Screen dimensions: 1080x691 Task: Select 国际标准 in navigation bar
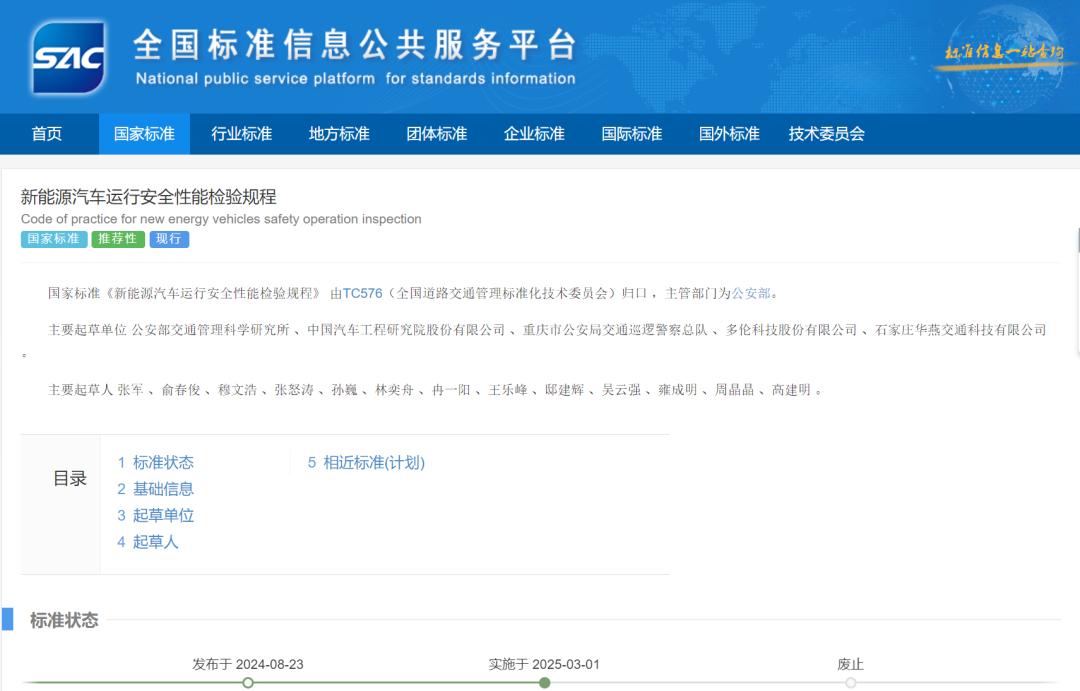631,134
